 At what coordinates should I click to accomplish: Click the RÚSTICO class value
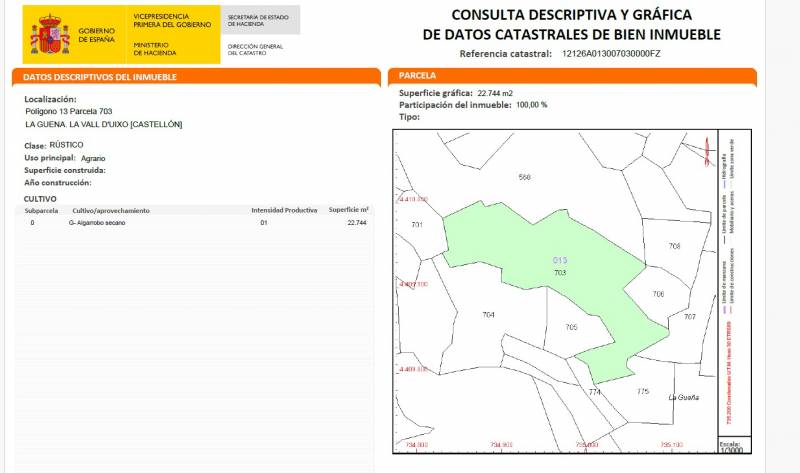[x=66, y=145]
